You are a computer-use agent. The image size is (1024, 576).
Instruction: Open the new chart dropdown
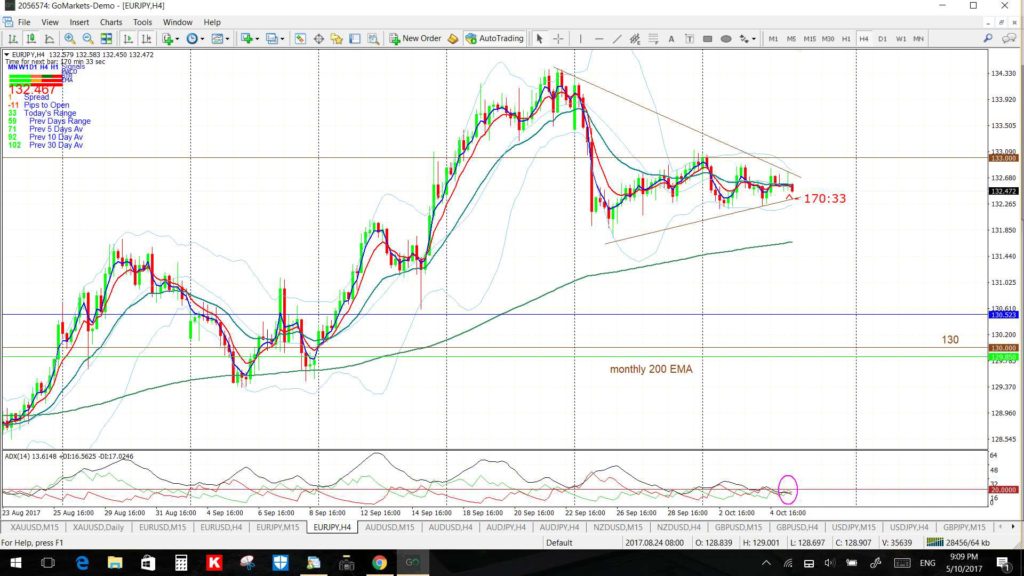[249, 39]
